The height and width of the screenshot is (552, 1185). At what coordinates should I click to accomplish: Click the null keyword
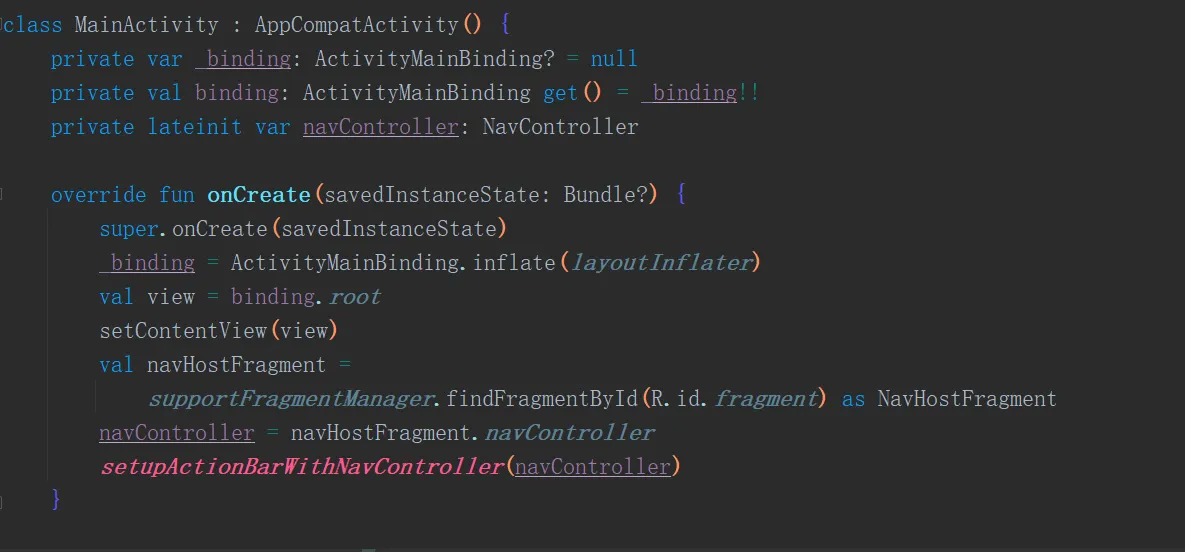614,59
